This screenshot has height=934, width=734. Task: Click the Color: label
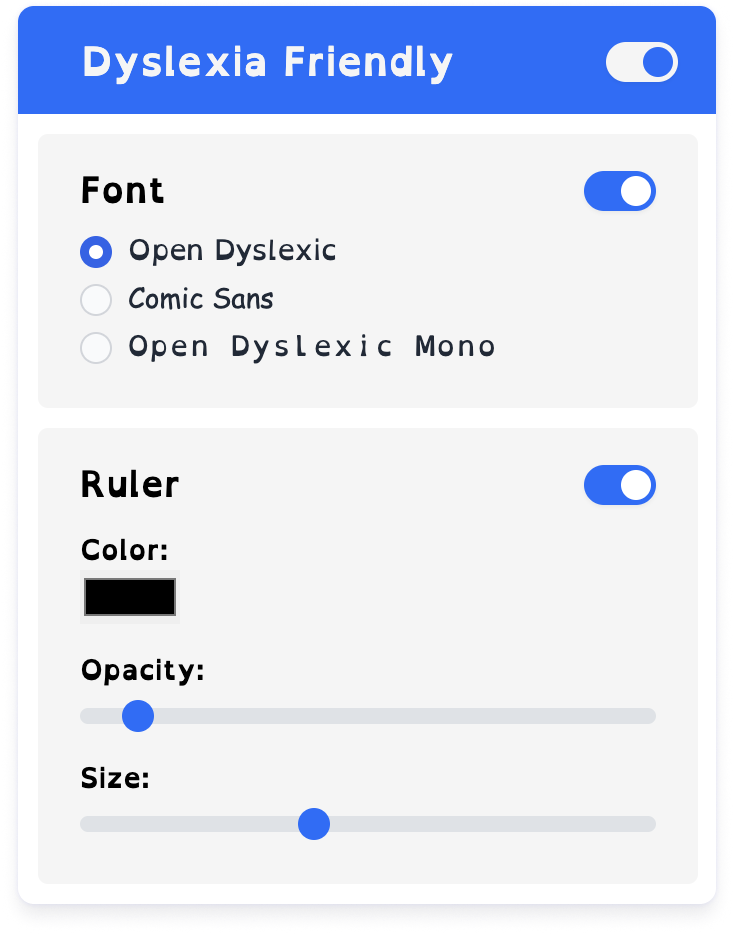tap(125, 550)
